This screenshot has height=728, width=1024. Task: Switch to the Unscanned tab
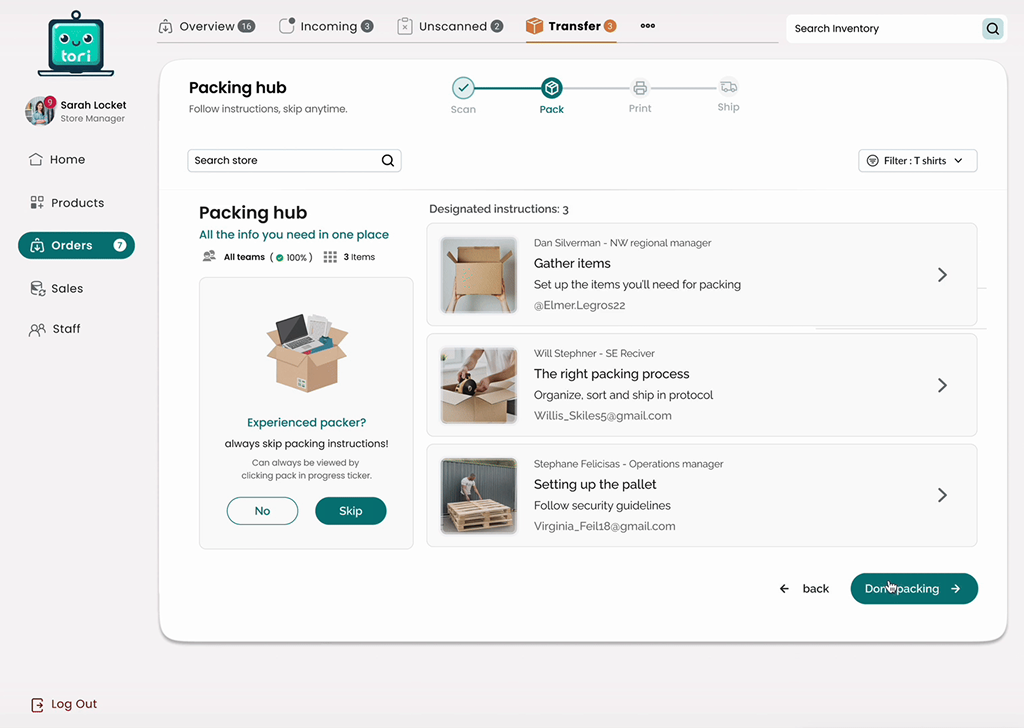[450, 26]
